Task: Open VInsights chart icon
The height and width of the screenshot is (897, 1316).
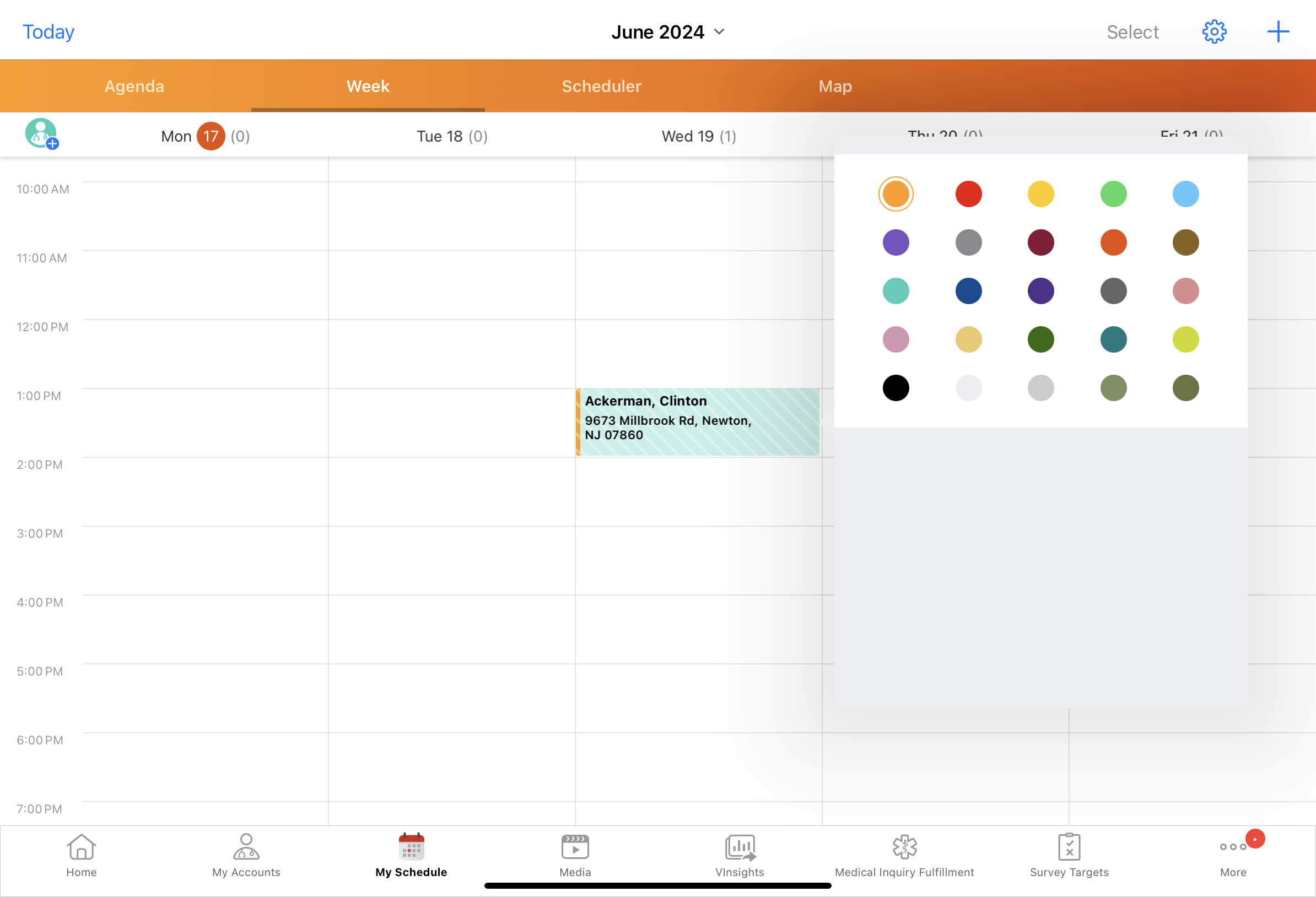Action: pyautogui.click(x=740, y=854)
